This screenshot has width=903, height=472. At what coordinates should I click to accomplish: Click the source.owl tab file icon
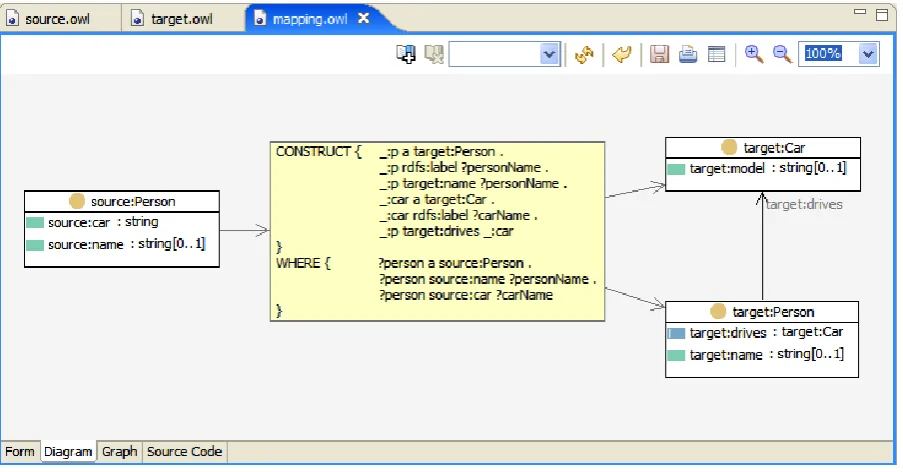(x=13, y=19)
